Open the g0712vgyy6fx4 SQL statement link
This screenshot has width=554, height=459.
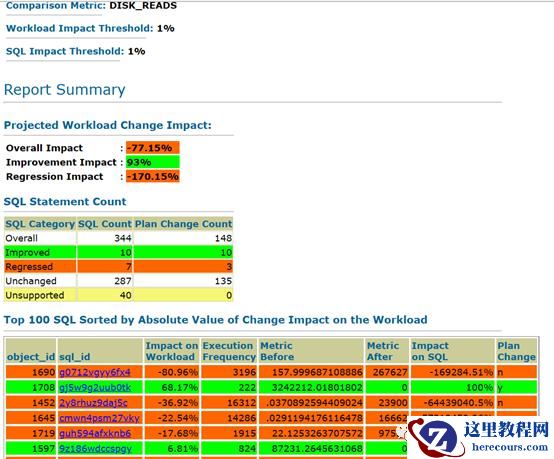95,372
